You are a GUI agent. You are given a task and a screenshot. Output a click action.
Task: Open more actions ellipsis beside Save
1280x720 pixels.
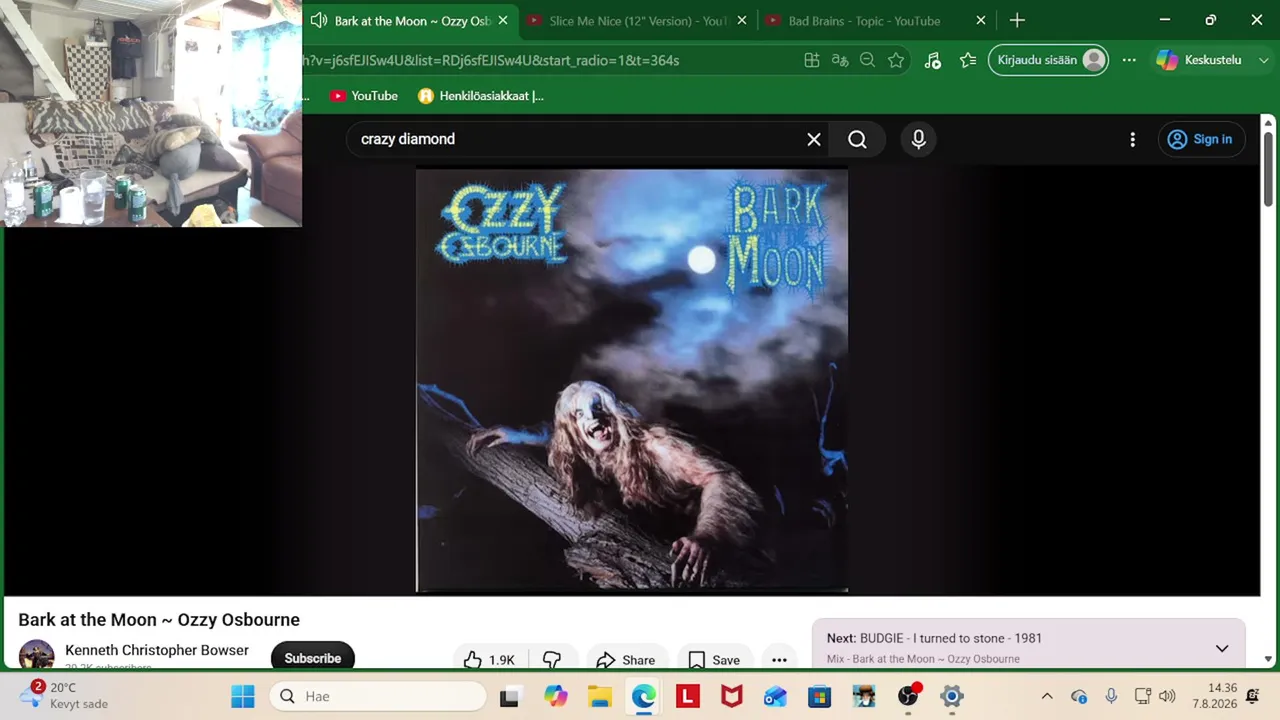779,660
